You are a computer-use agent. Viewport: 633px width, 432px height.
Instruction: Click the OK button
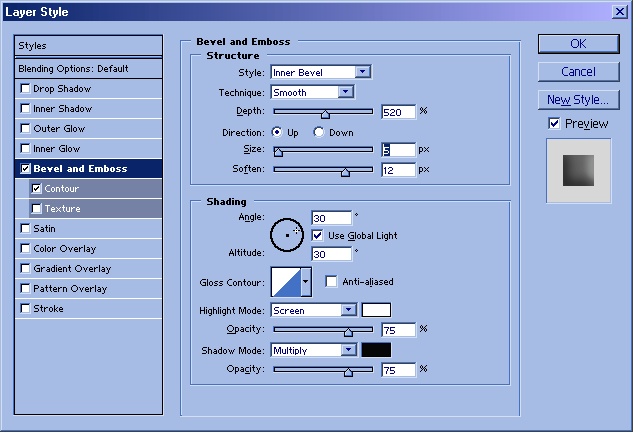[x=579, y=44]
